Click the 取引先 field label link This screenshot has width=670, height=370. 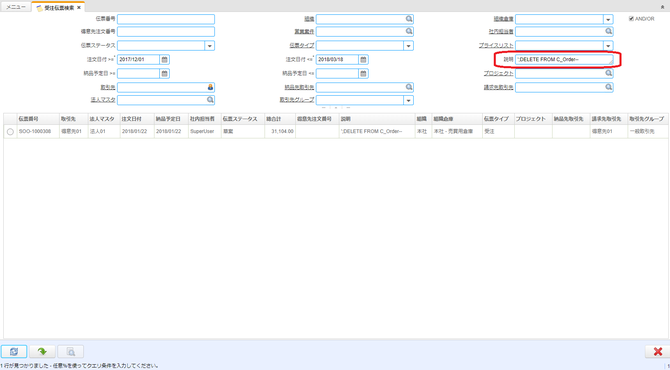[x=108, y=87]
